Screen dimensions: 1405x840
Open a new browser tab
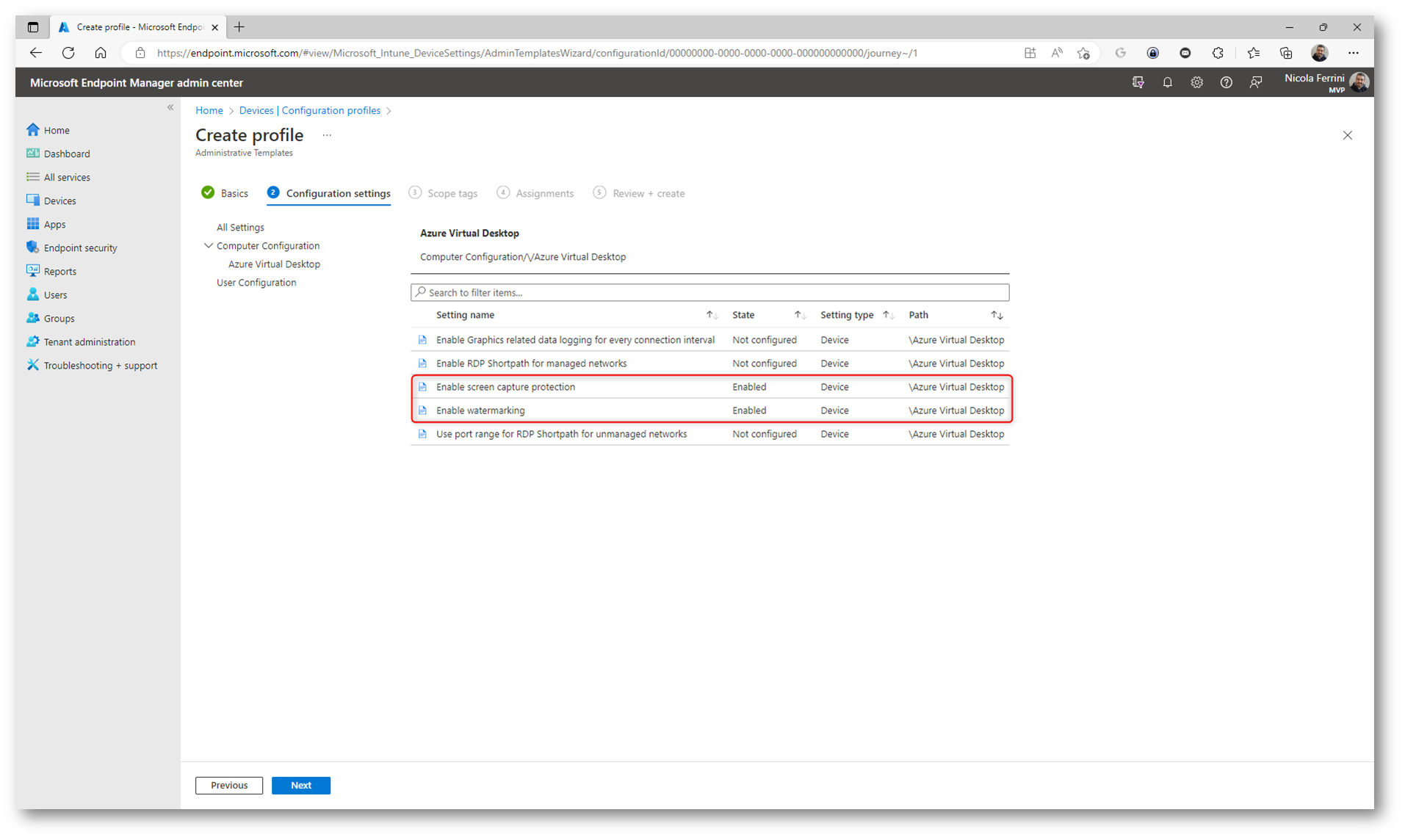pyautogui.click(x=239, y=27)
